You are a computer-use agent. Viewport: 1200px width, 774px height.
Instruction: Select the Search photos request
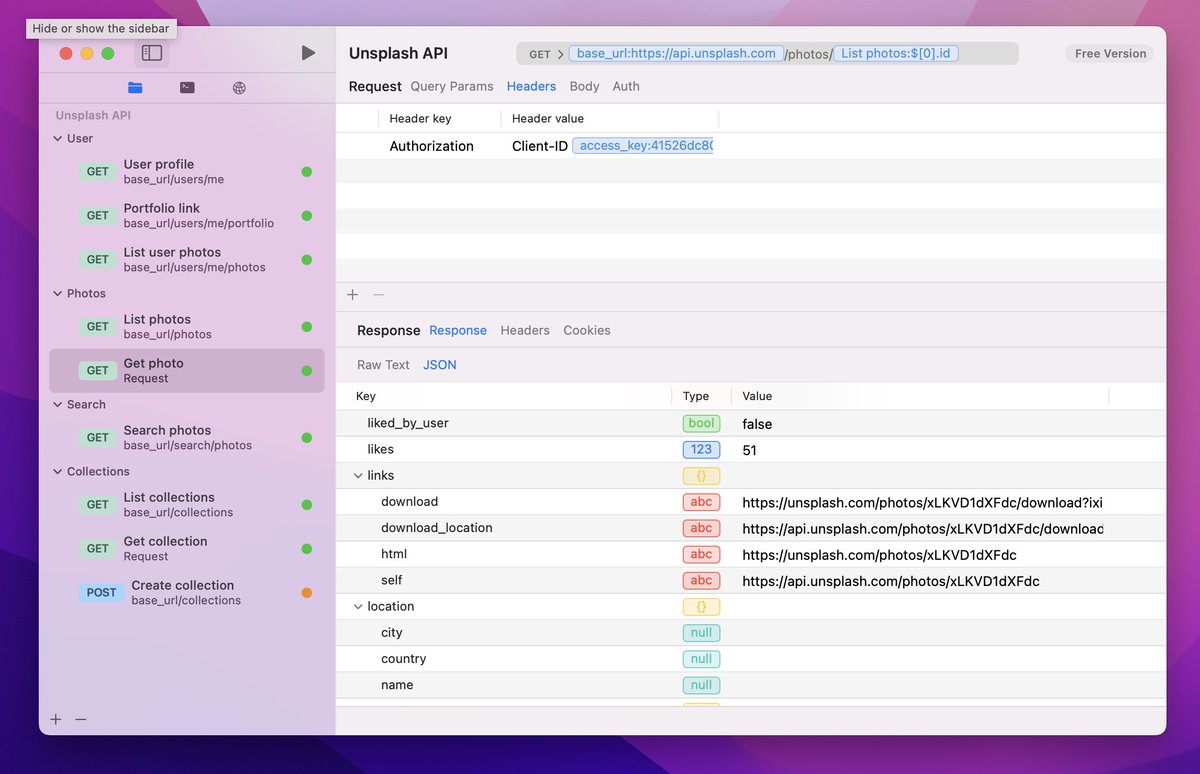point(187,437)
